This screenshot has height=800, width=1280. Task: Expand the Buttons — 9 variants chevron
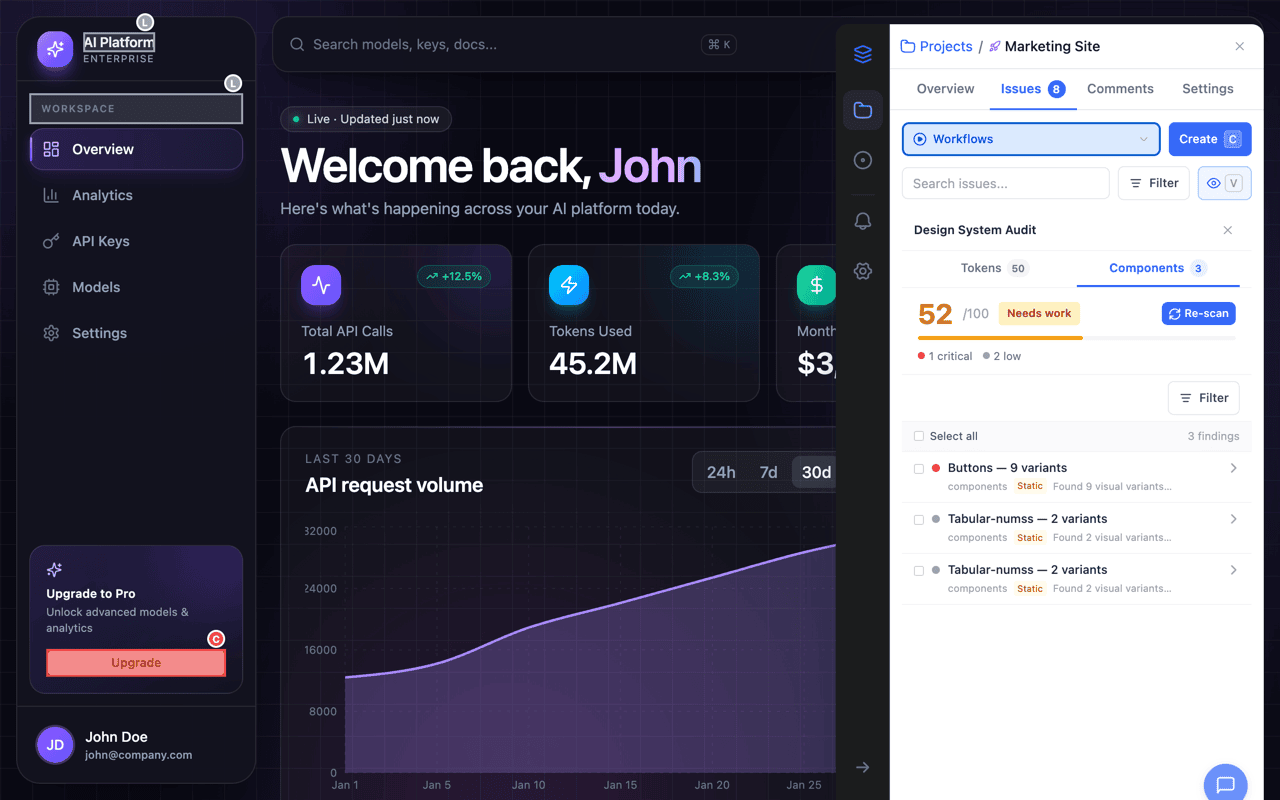coord(1233,468)
